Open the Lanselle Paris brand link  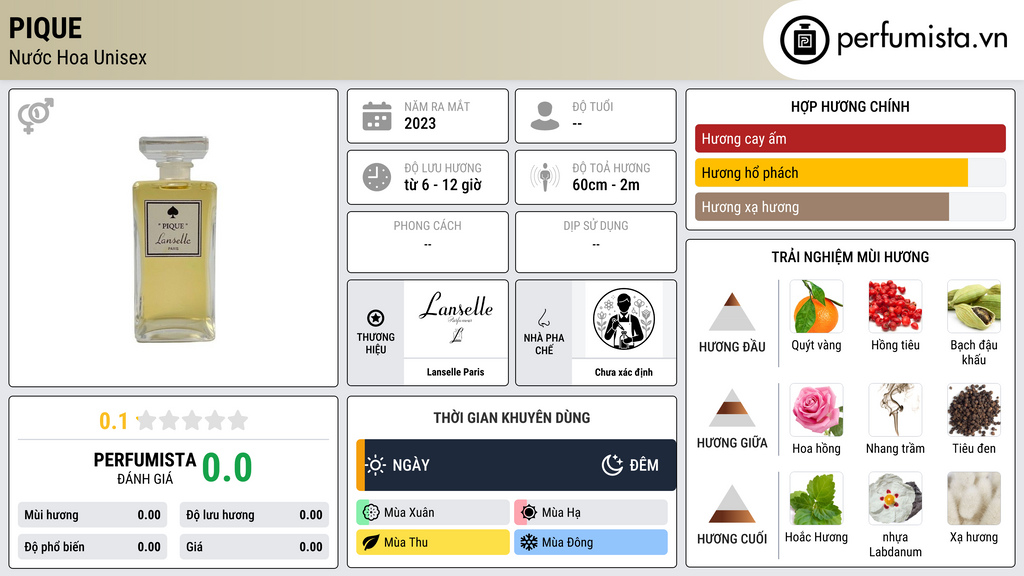tap(456, 372)
